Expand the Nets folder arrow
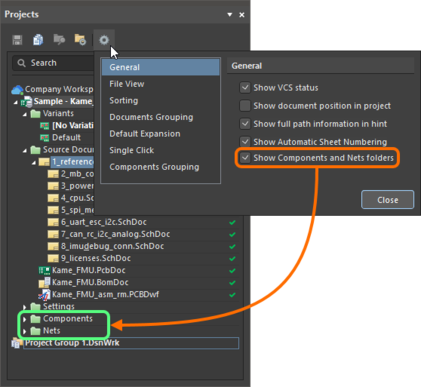 click(x=25, y=331)
